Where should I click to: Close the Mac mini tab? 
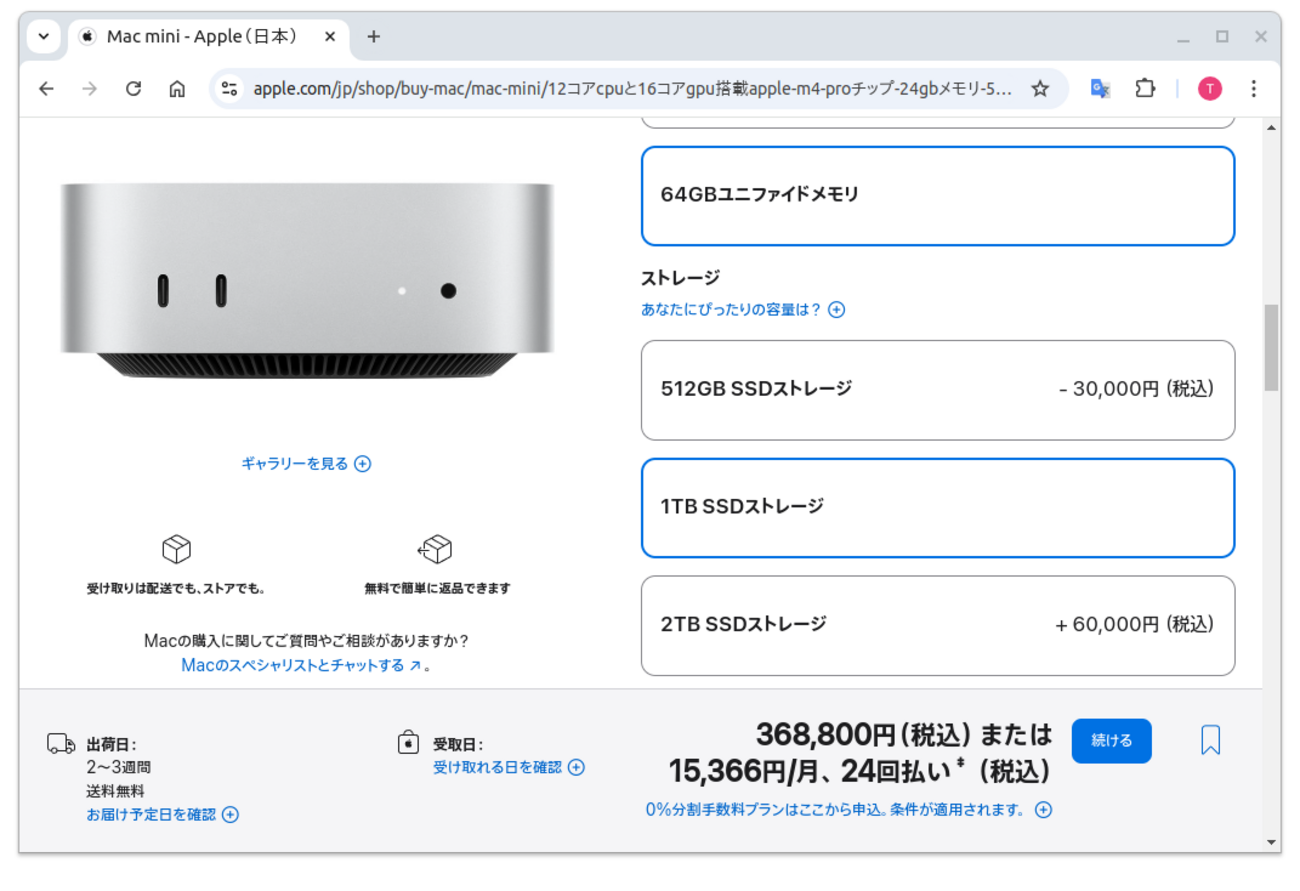330,37
